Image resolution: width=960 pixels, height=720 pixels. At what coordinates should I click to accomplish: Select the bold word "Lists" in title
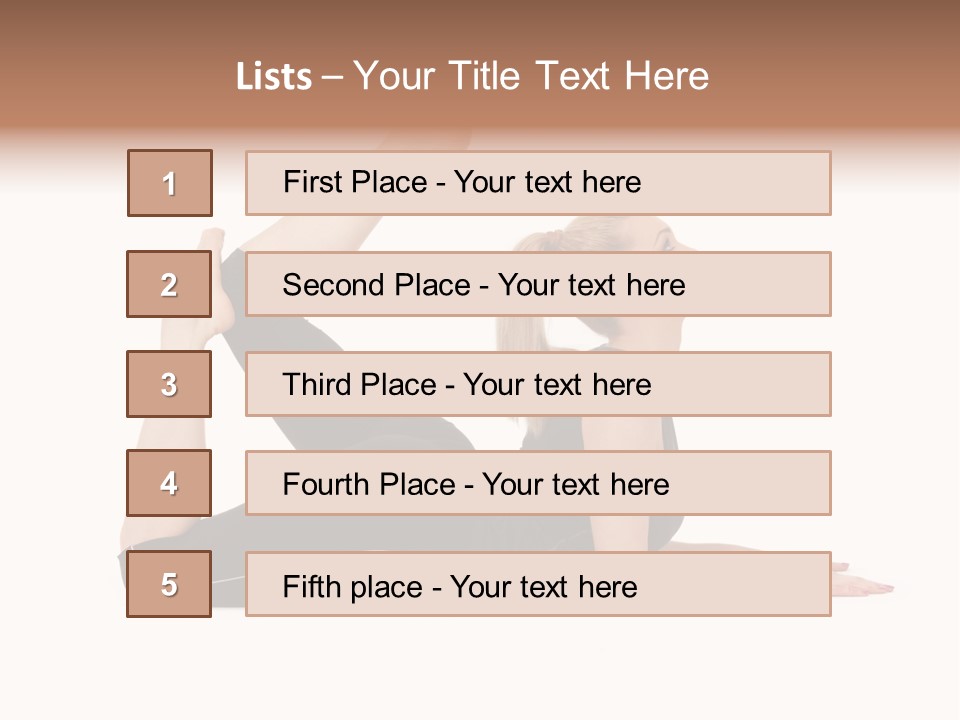274,77
